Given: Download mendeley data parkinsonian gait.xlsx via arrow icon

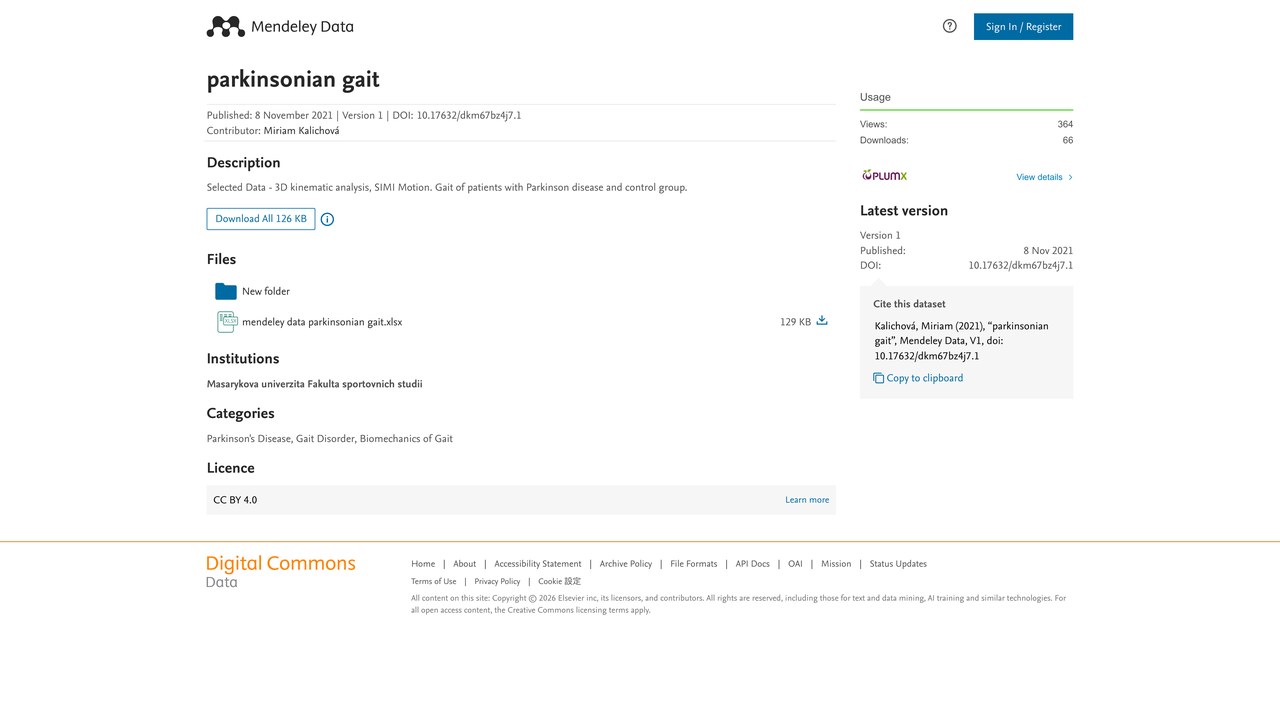Looking at the screenshot, I should click(x=822, y=321).
